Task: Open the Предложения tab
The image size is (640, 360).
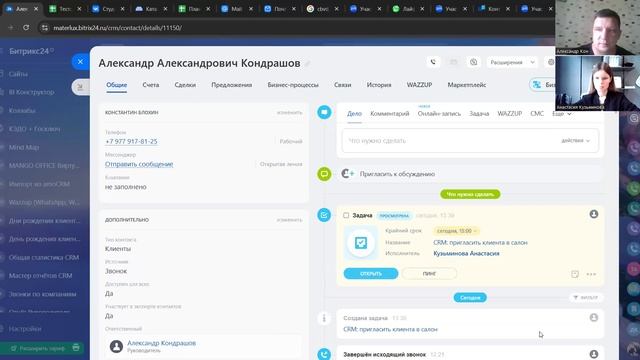Action: point(231,85)
